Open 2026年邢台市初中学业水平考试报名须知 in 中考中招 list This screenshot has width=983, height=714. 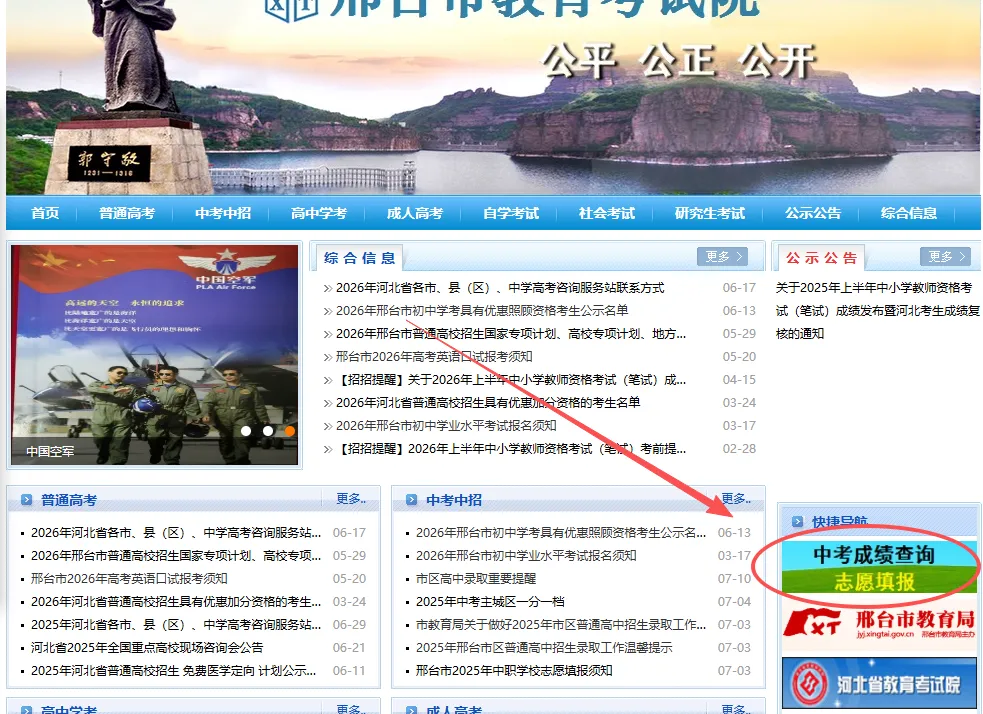(526, 555)
